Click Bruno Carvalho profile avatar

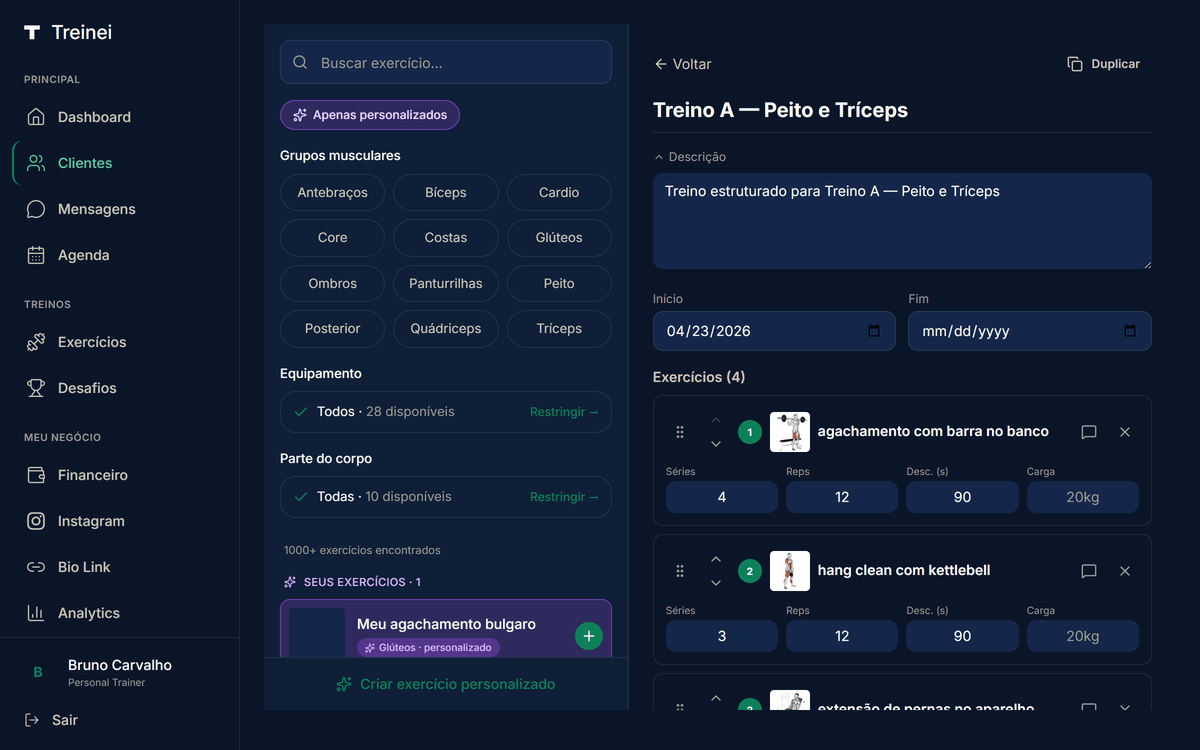pyautogui.click(x=38, y=673)
